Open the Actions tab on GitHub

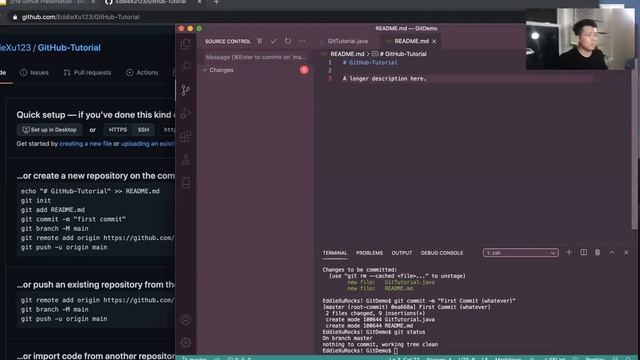pyautogui.click(x=142, y=73)
